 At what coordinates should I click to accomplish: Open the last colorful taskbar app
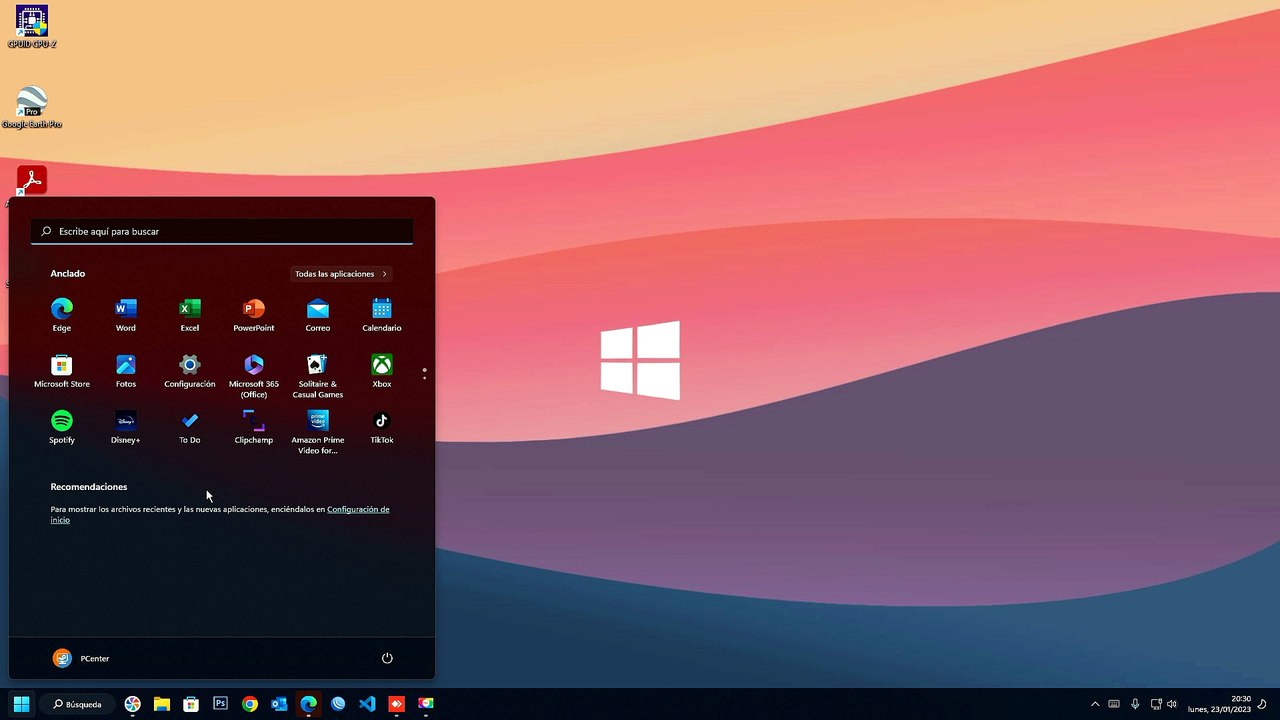426,704
